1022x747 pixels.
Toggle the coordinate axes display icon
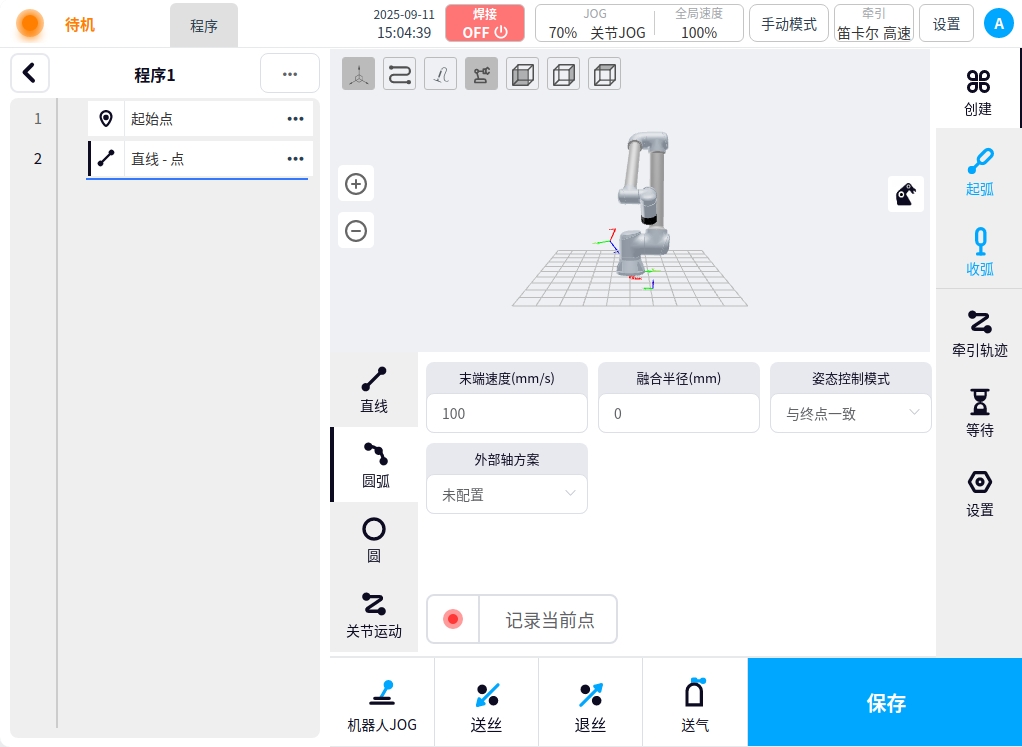click(x=359, y=75)
